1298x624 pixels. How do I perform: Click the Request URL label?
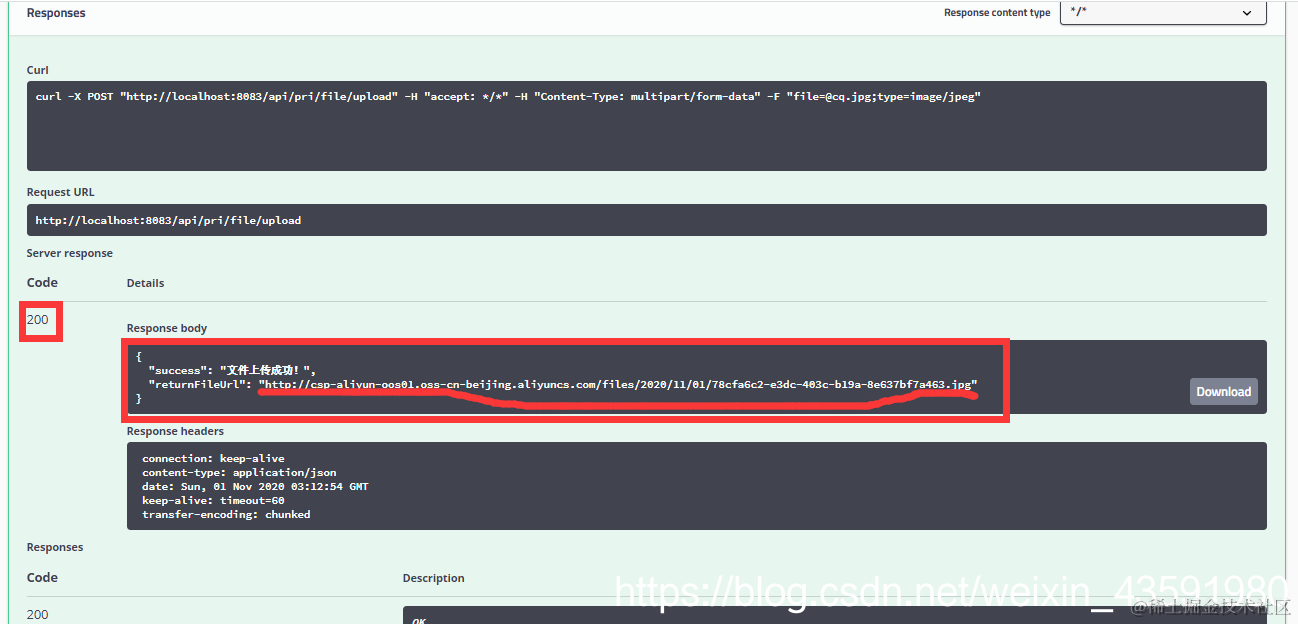(x=60, y=192)
